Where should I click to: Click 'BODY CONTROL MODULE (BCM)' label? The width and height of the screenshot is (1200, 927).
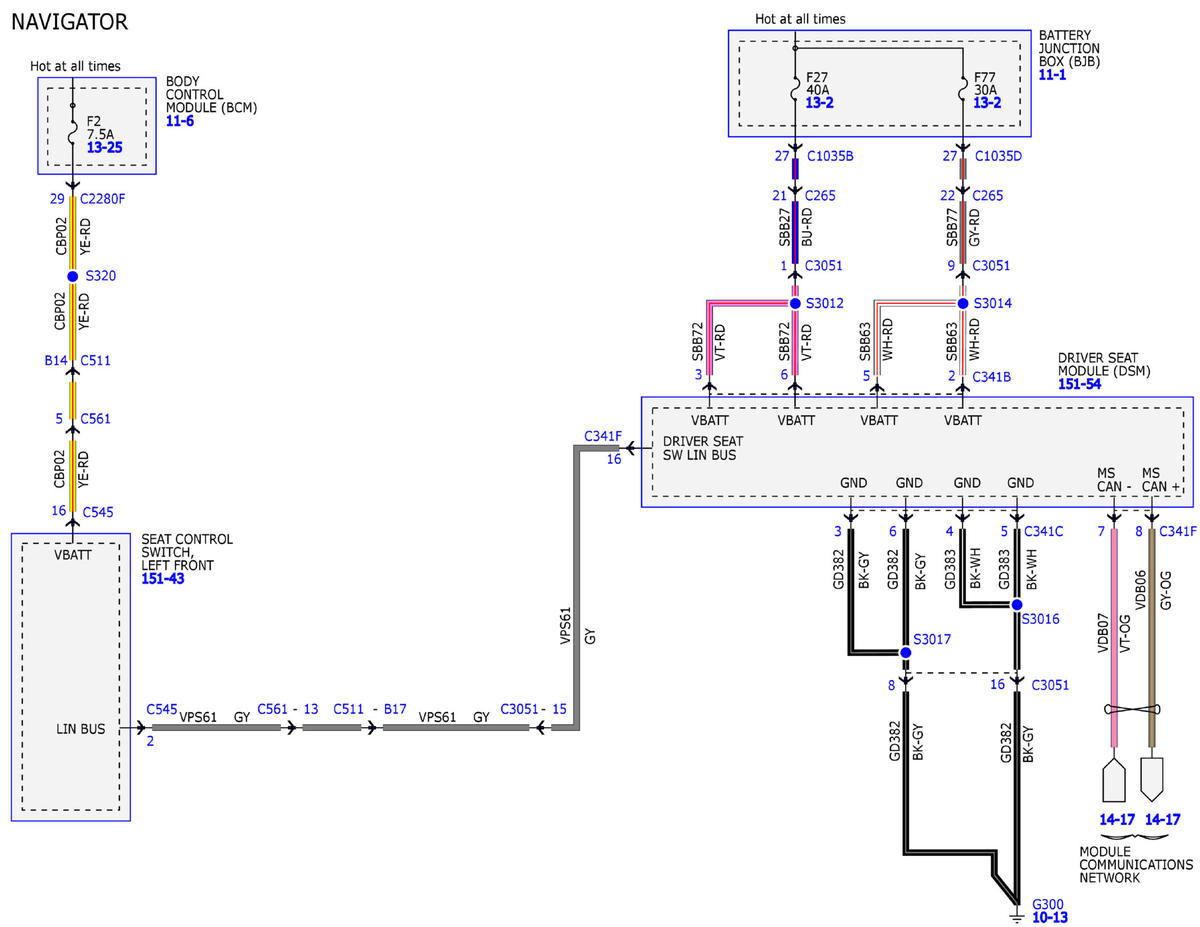point(212,94)
